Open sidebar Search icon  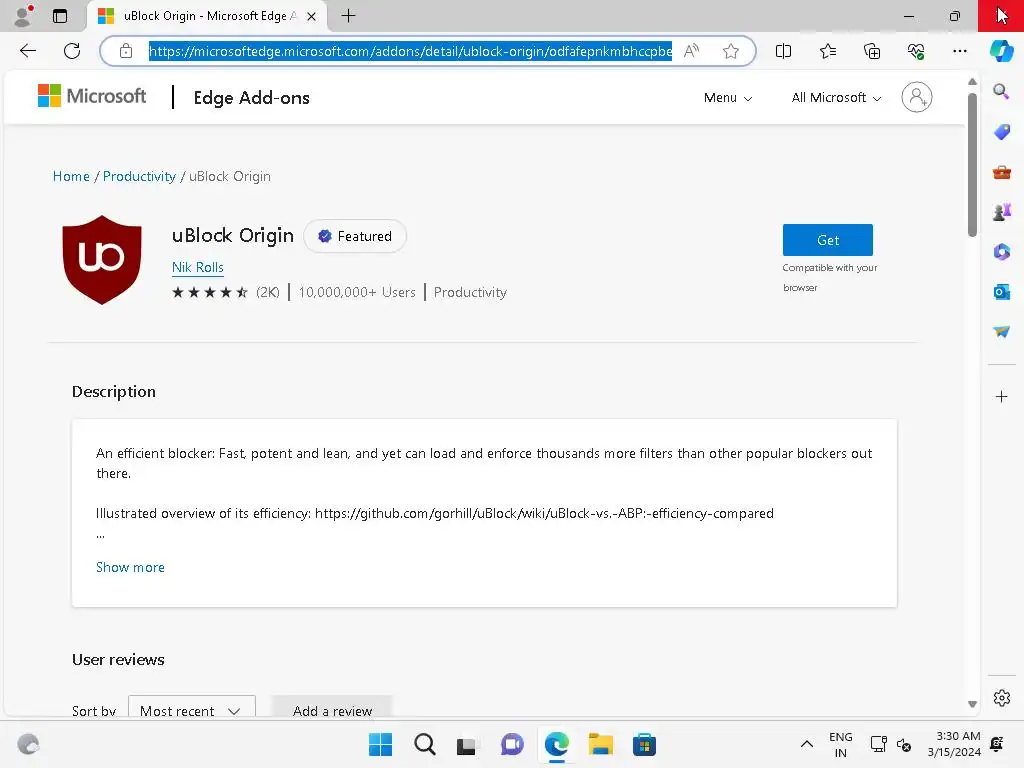pyautogui.click(x=1001, y=91)
